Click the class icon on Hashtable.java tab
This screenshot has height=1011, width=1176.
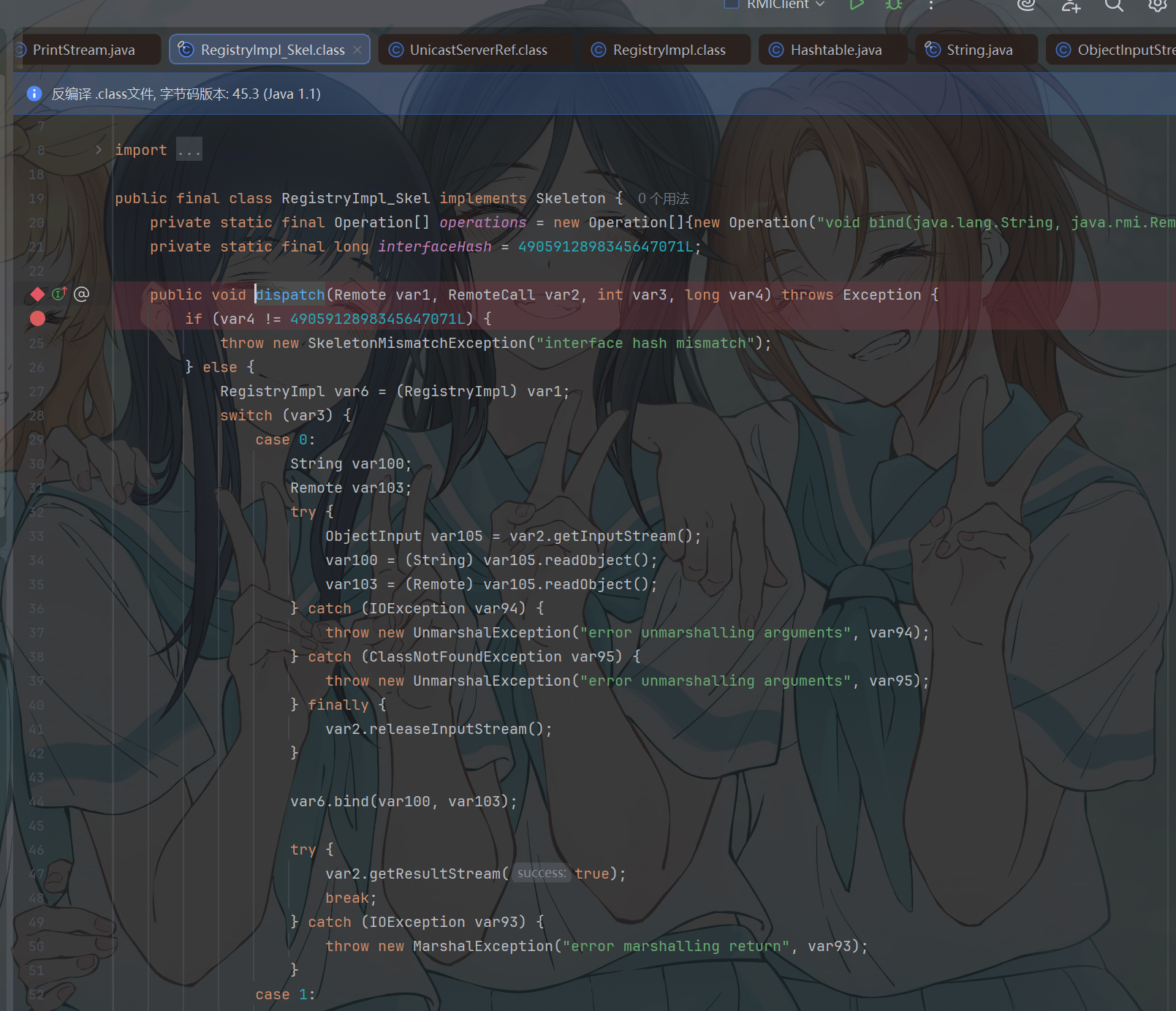(776, 50)
